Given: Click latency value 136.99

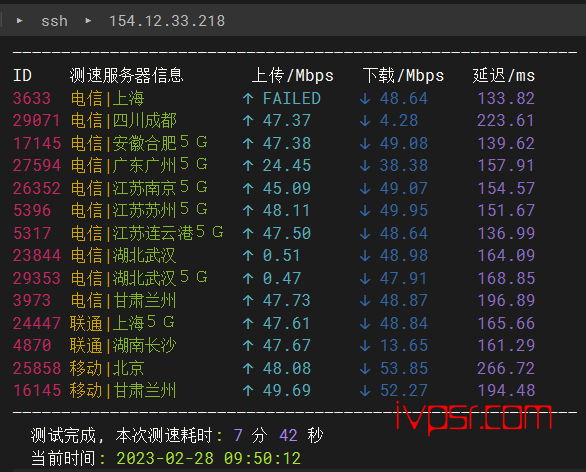Looking at the screenshot, I should [x=506, y=234].
